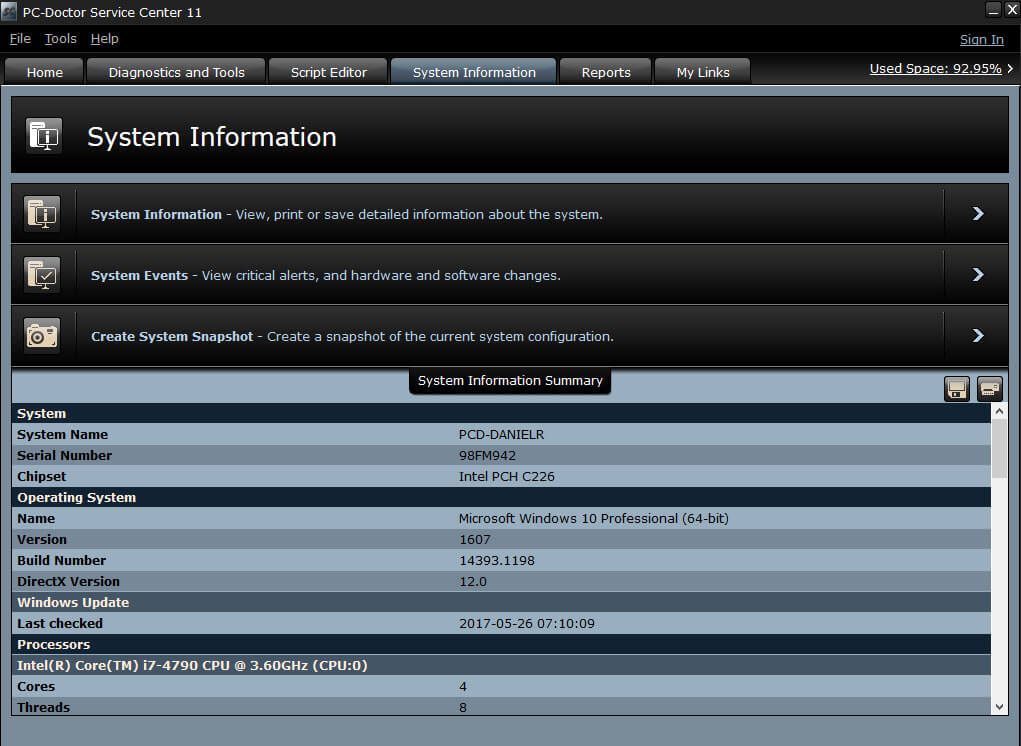Save the system information summary
The width and height of the screenshot is (1021, 746).
pyautogui.click(x=957, y=389)
